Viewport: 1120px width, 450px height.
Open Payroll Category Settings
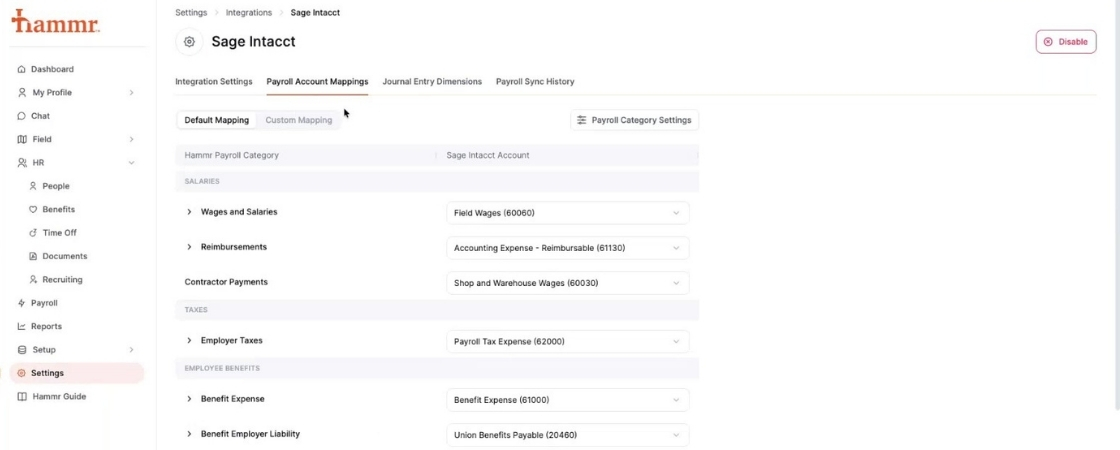click(634, 120)
